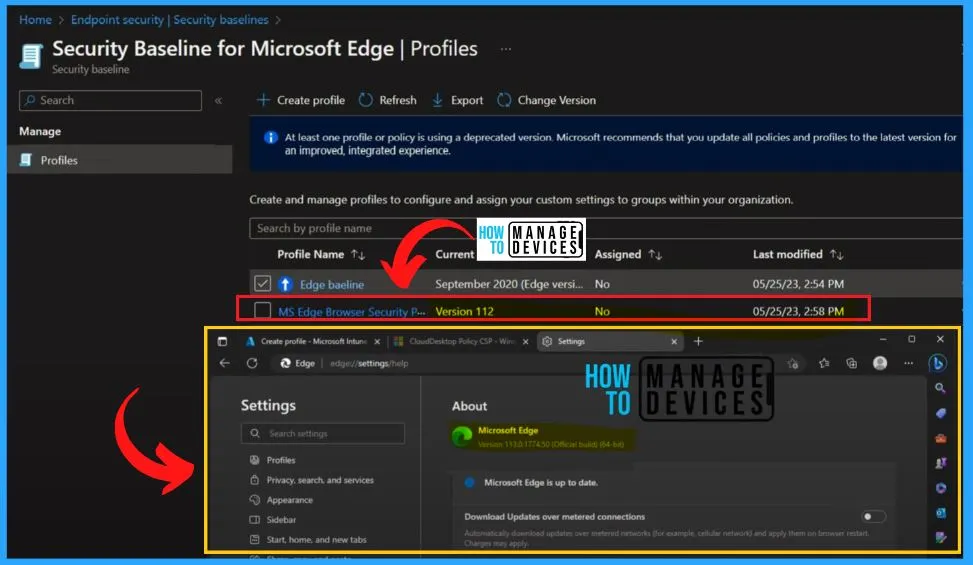Click the Refresh circular arrow icon

pos(365,100)
